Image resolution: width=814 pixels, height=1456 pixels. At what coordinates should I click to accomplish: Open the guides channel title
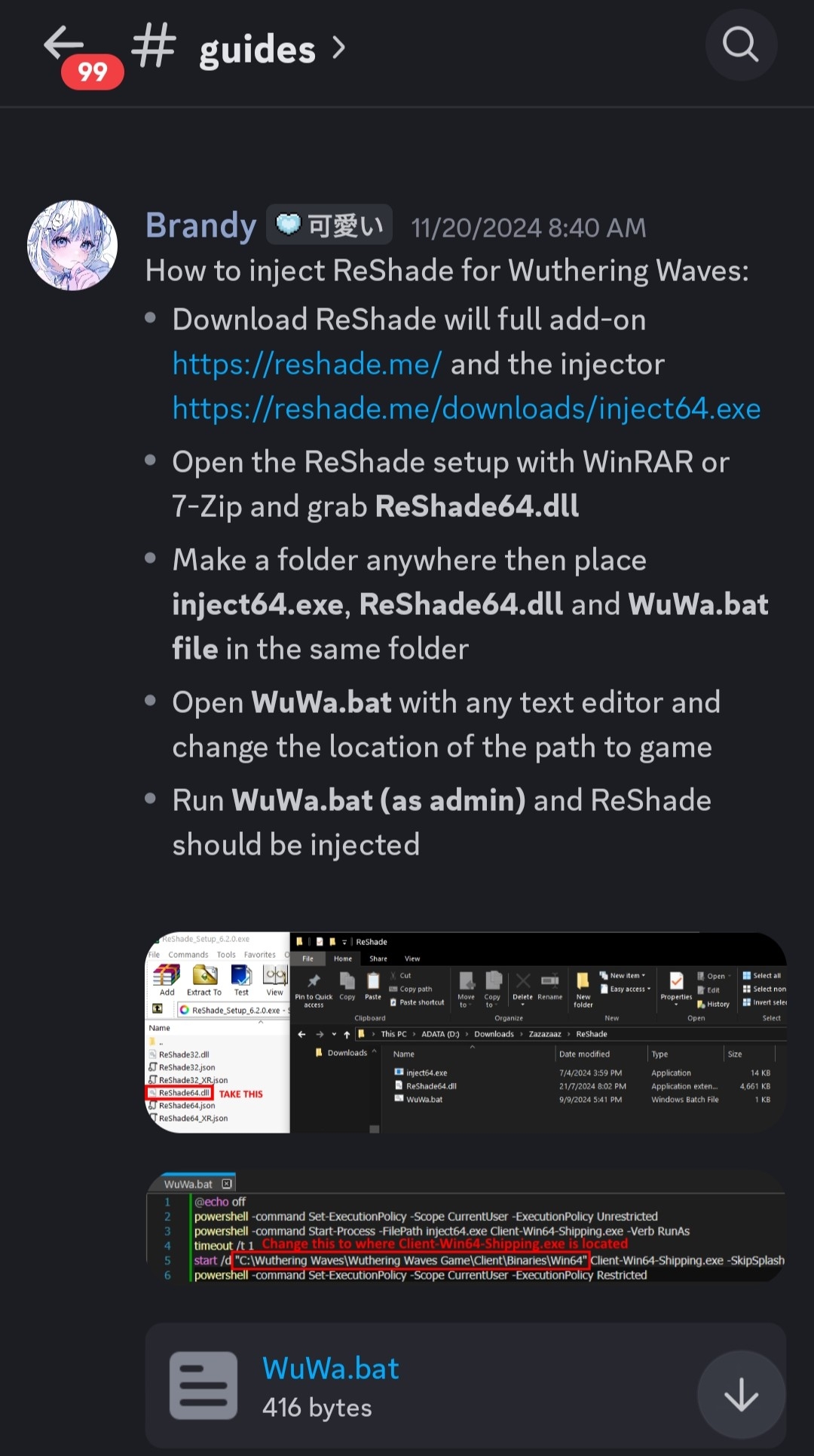pos(257,50)
